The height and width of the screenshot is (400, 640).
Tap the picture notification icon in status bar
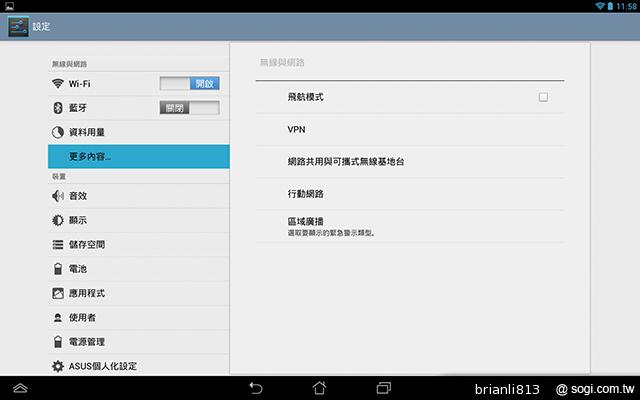point(9,6)
